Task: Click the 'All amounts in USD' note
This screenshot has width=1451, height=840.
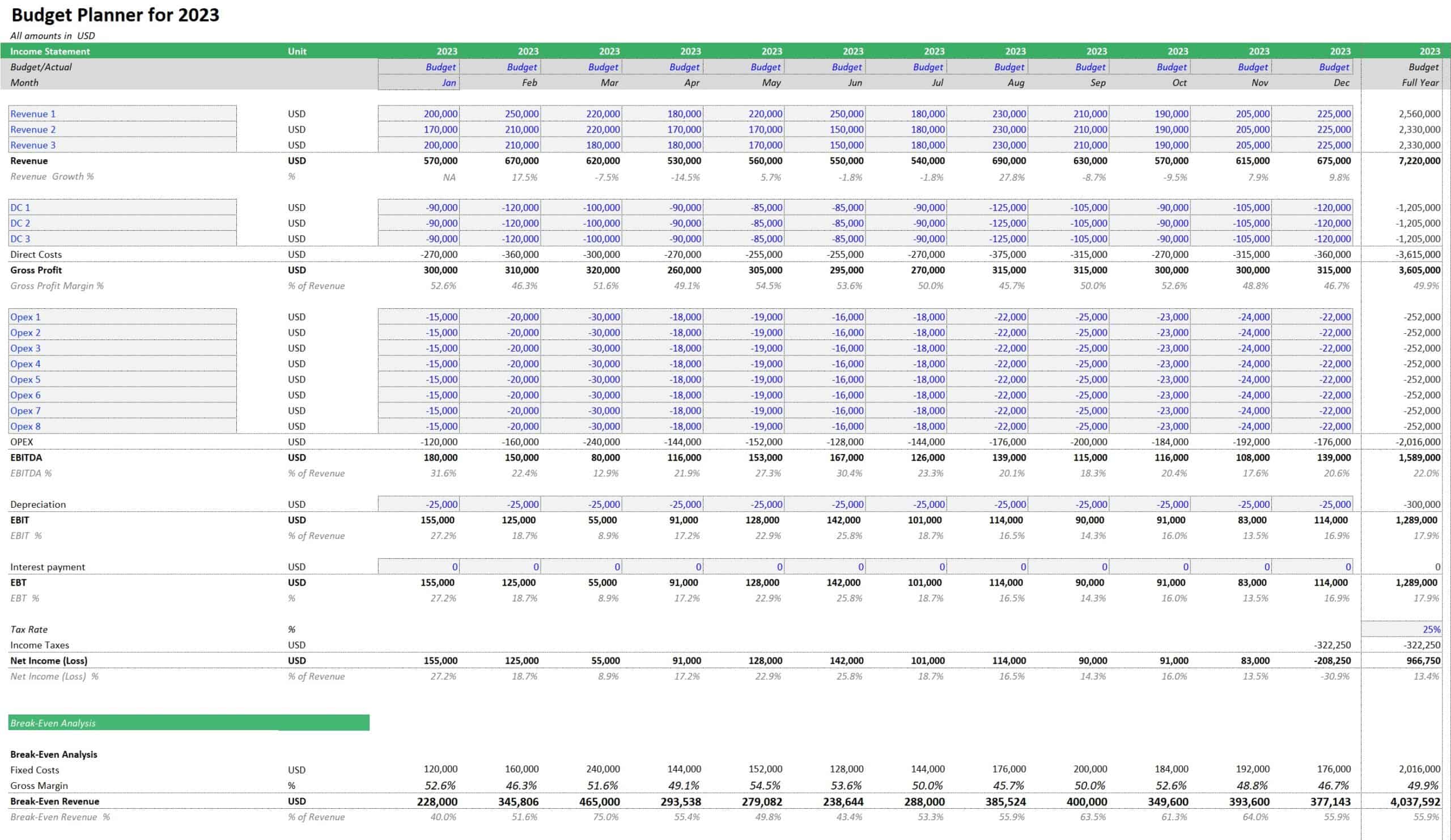Action: click(x=52, y=36)
